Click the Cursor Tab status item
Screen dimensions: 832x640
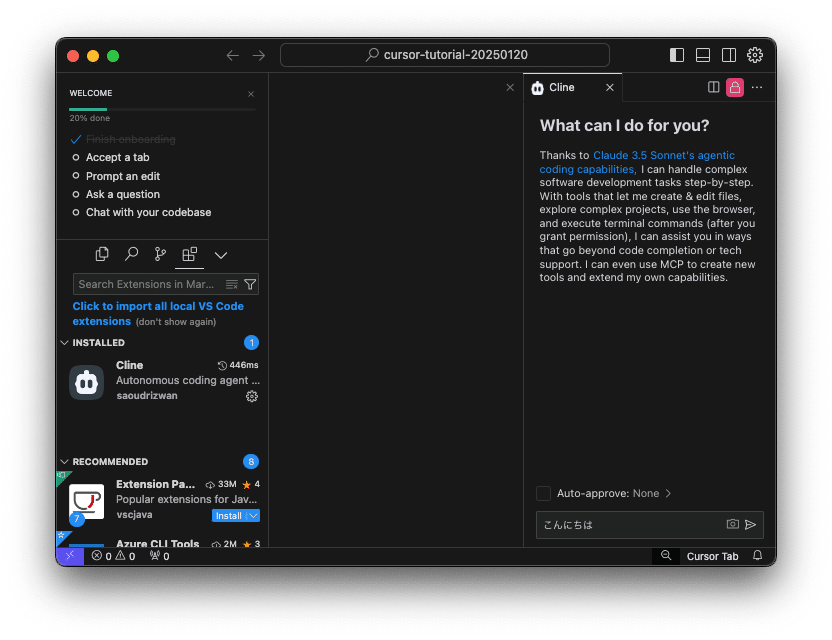click(712, 556)
